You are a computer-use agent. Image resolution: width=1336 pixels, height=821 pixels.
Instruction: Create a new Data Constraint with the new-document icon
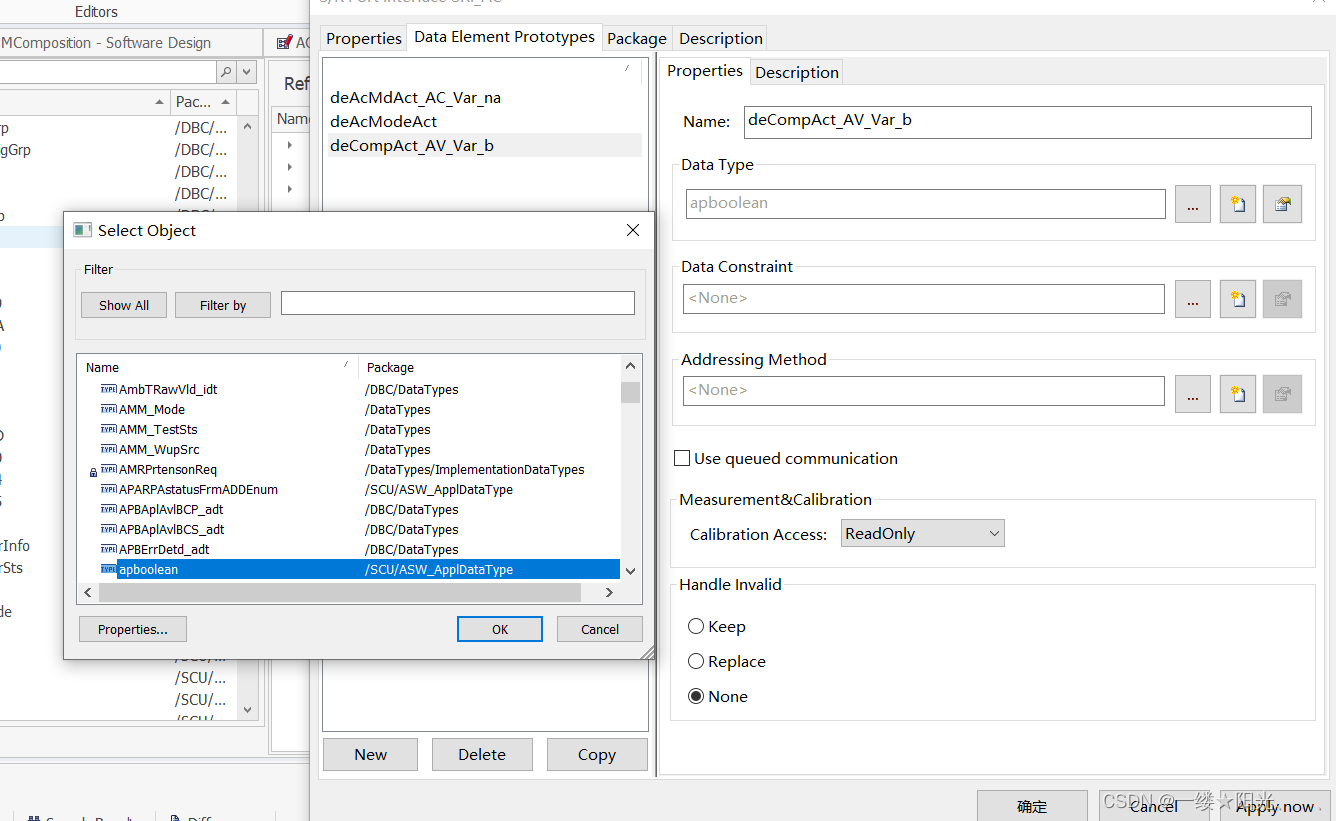point(1237,298)
